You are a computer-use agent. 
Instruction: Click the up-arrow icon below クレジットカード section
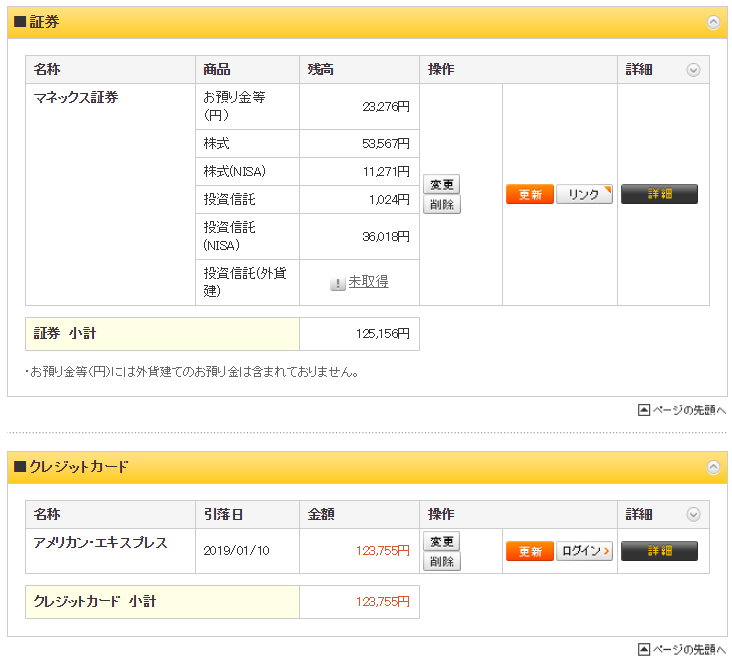644,649
